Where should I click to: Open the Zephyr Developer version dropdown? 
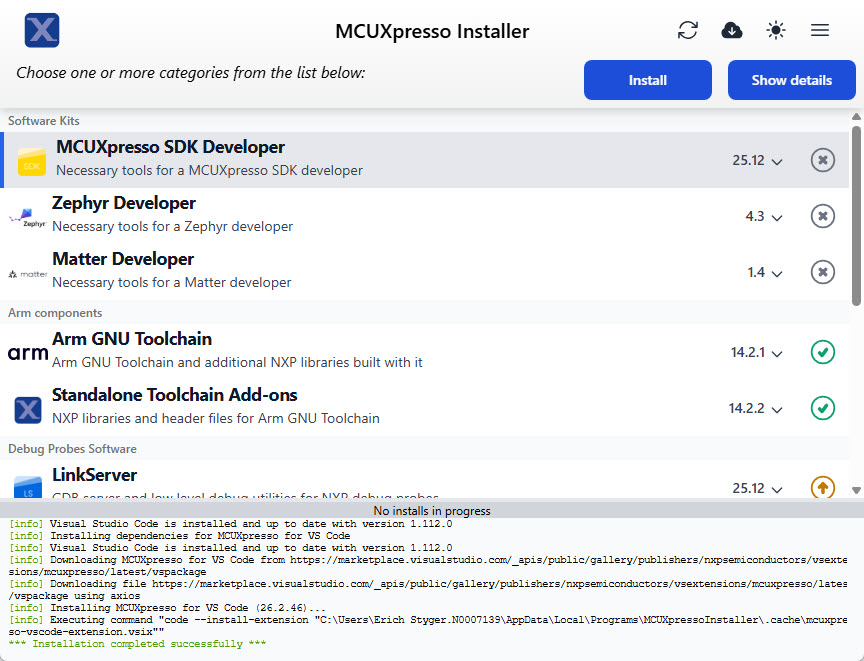click(764, 216)
